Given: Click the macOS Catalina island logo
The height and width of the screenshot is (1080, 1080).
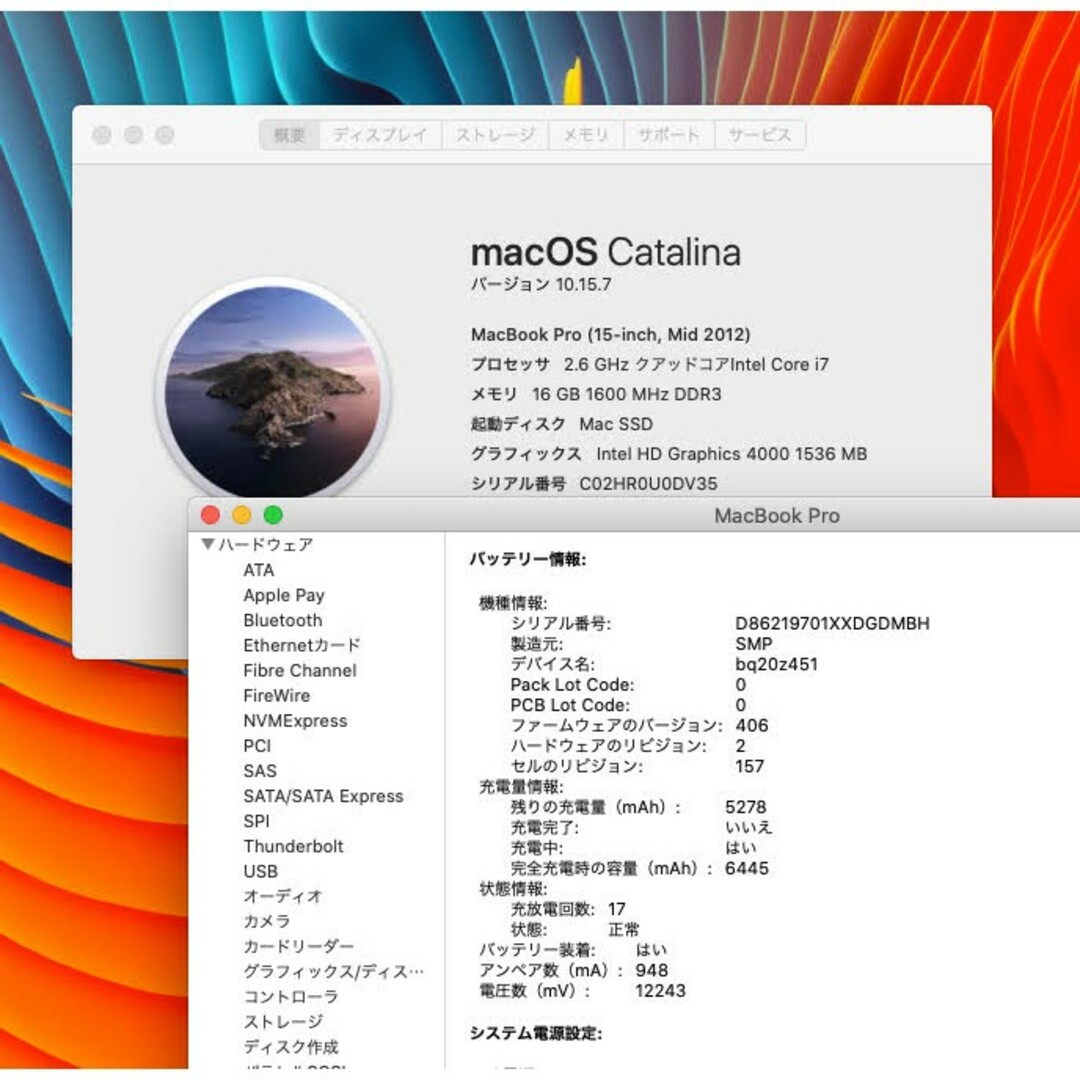Looking at the screenshot, I should click(273, 390).
